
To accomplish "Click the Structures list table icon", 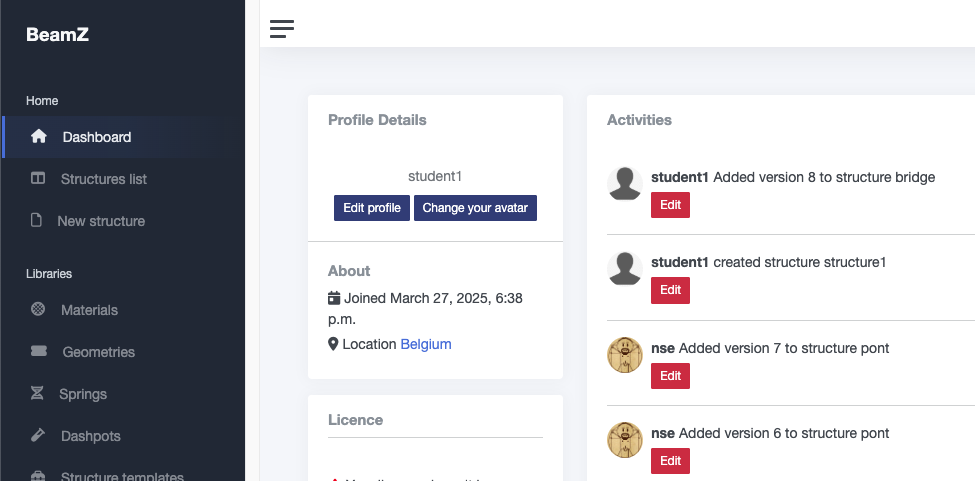I will click(38, 179).
